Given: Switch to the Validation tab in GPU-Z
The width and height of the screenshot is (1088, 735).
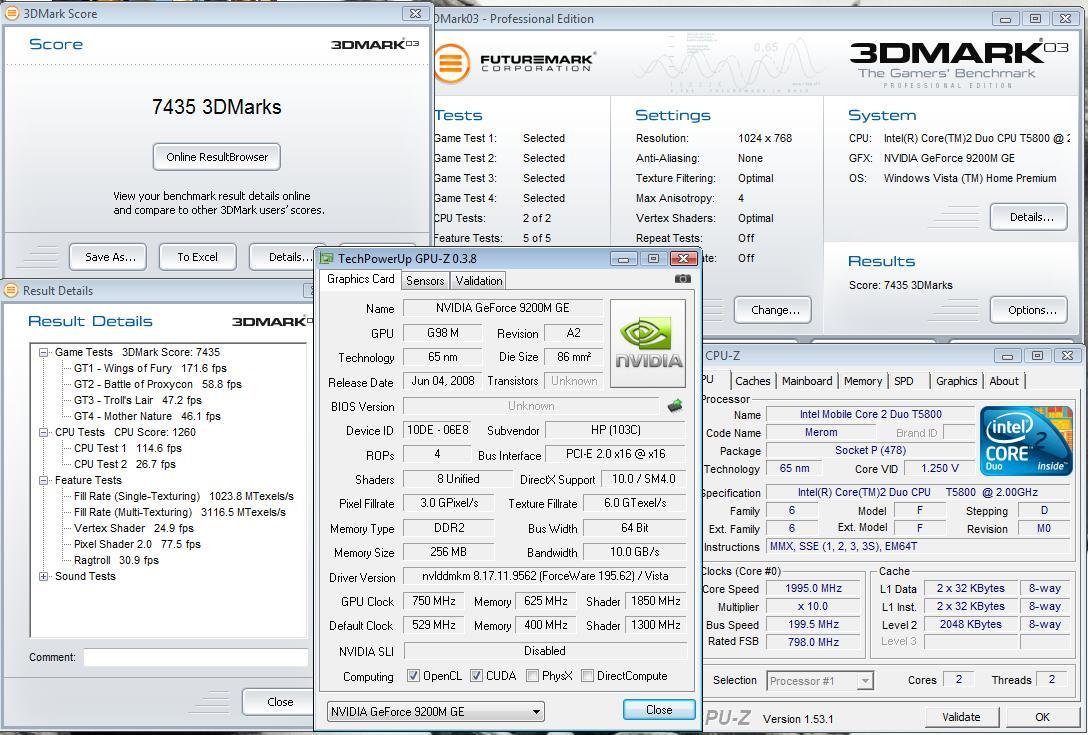Looking at the screenshot, I should [479, 280].
